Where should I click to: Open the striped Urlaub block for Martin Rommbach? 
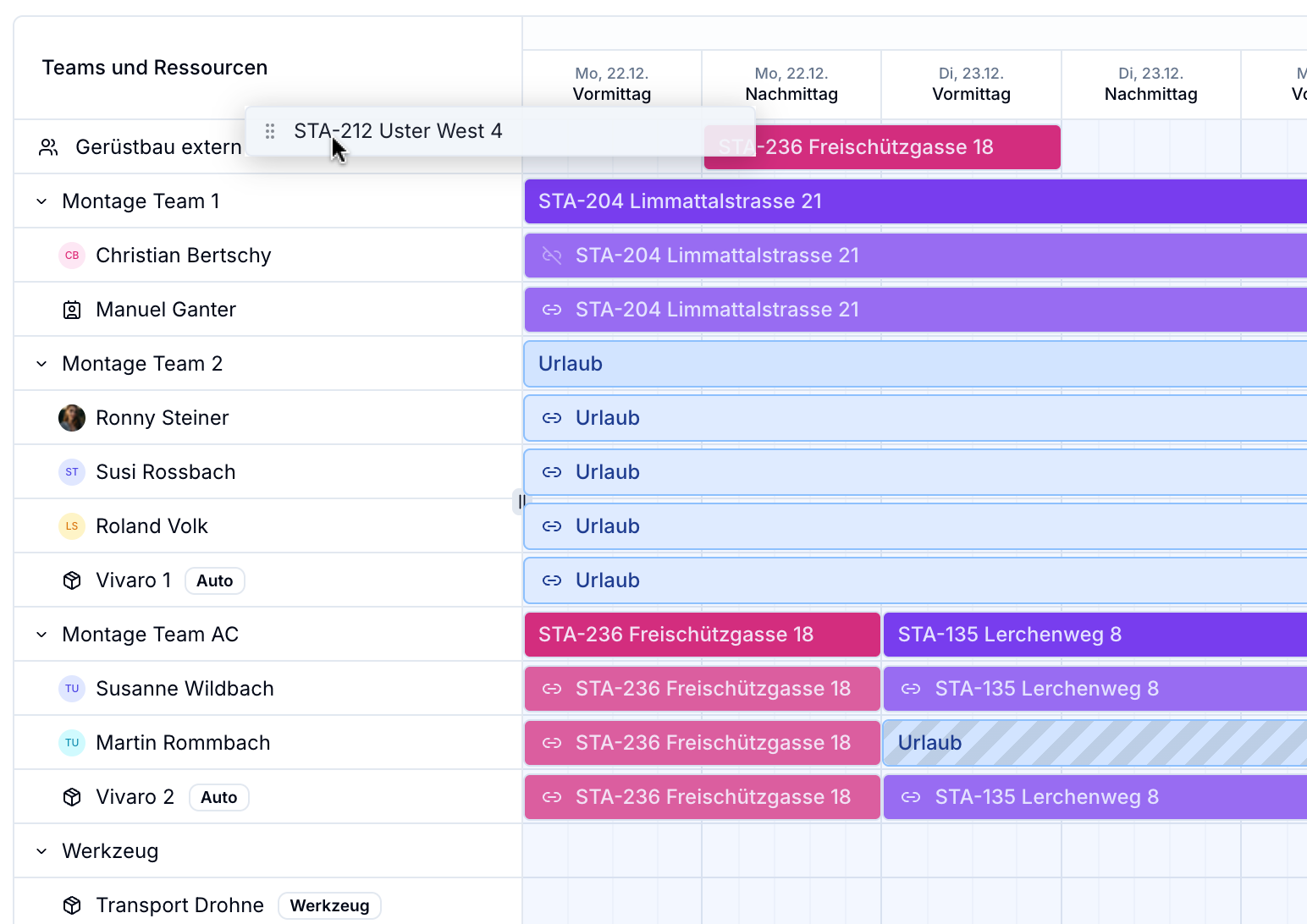pyautogui.click(x=1092, y=743)
